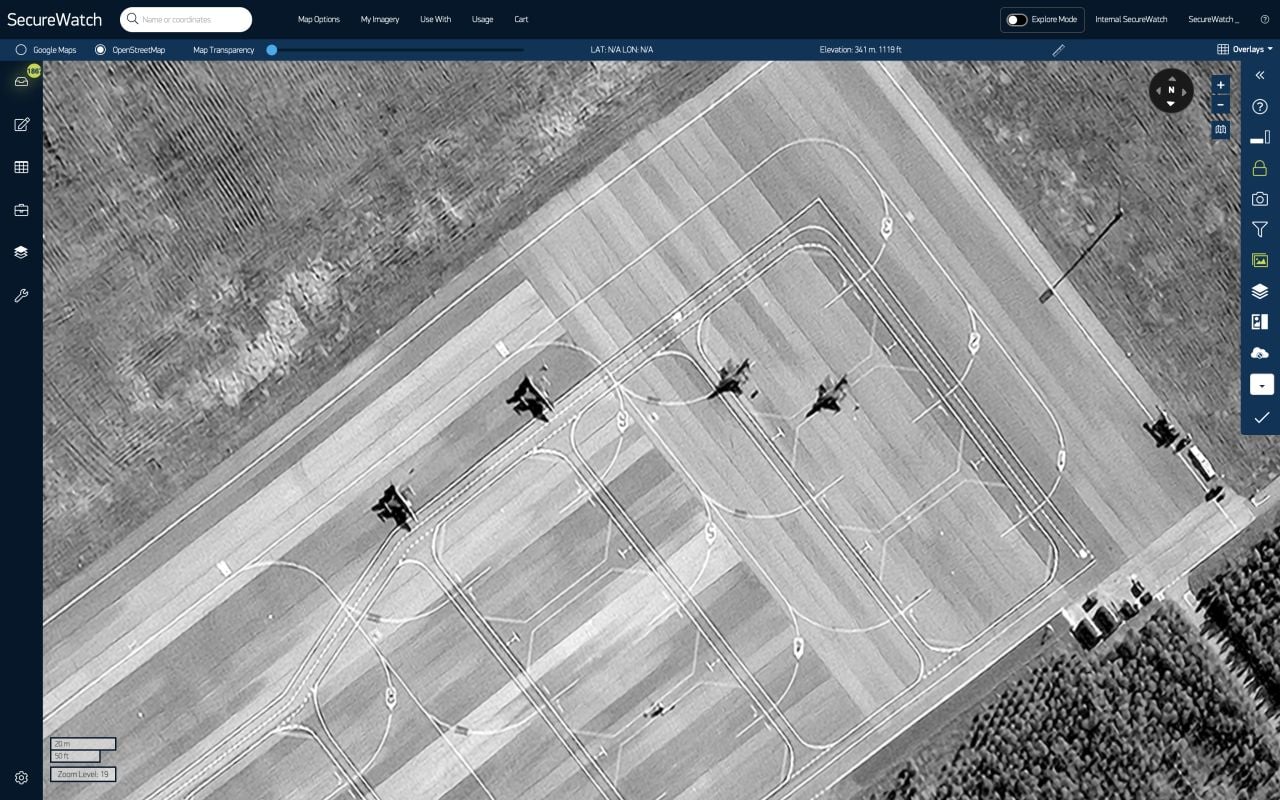Collapse the right panel using the double chevron
The width and height of the screenshot is (1280, 800).
click(1259, 74)
